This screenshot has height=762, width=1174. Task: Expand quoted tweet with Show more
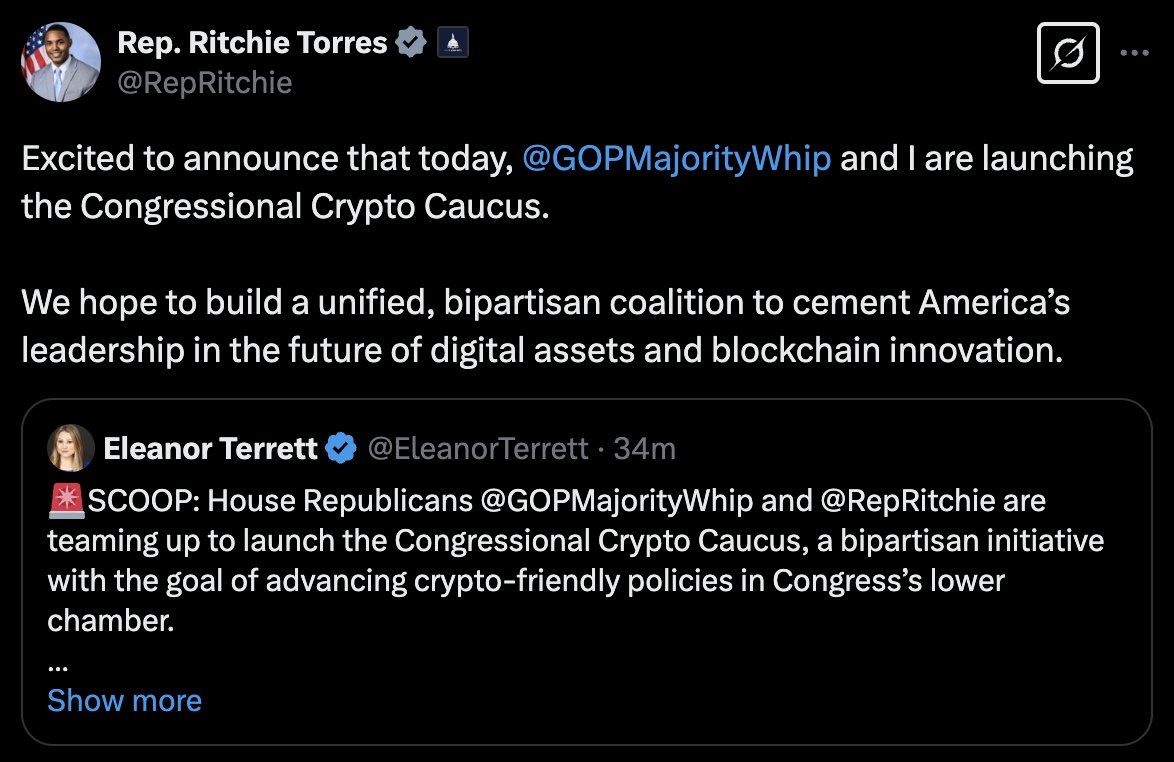124,701
